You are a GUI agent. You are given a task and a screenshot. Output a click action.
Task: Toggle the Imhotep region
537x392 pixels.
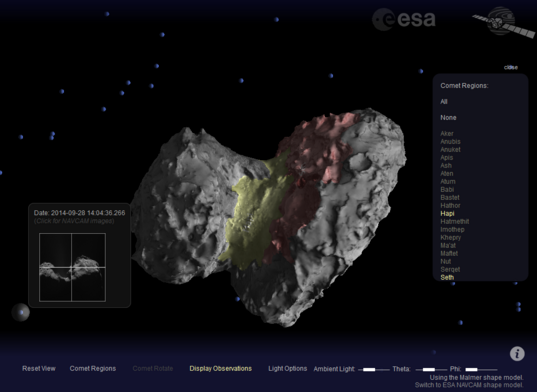pyautogui.click(x=452, y=229)
